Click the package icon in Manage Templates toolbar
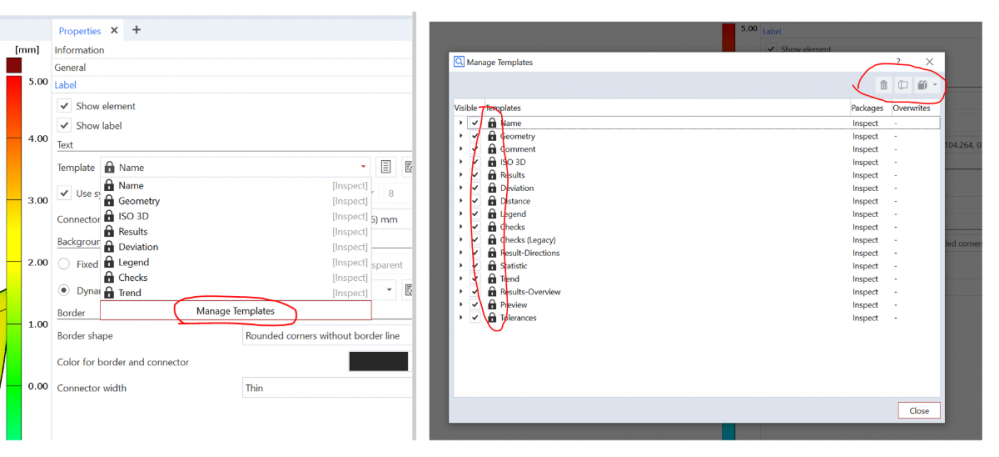The width and height of the screenshot is (999, 457). pos(922,85)
